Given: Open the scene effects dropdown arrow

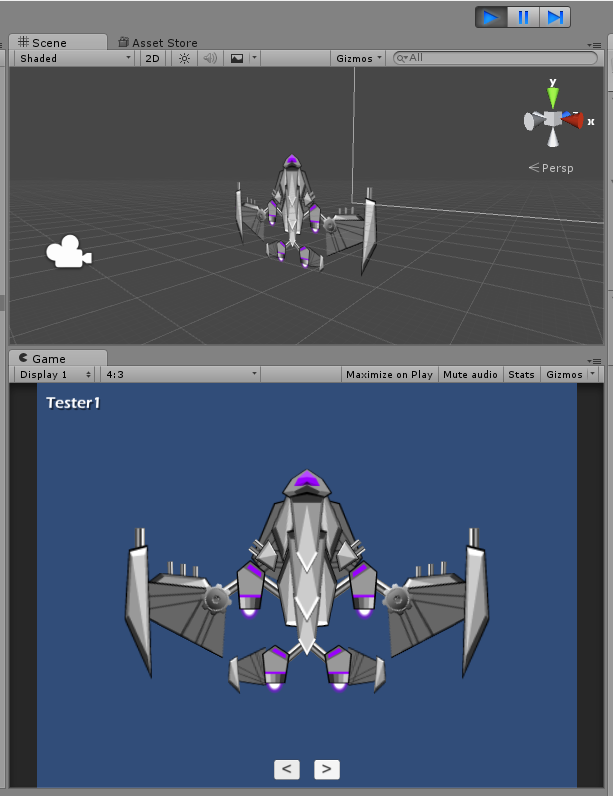Looking at the screenshot, I should pyautogui.click(x=254, y=58).
